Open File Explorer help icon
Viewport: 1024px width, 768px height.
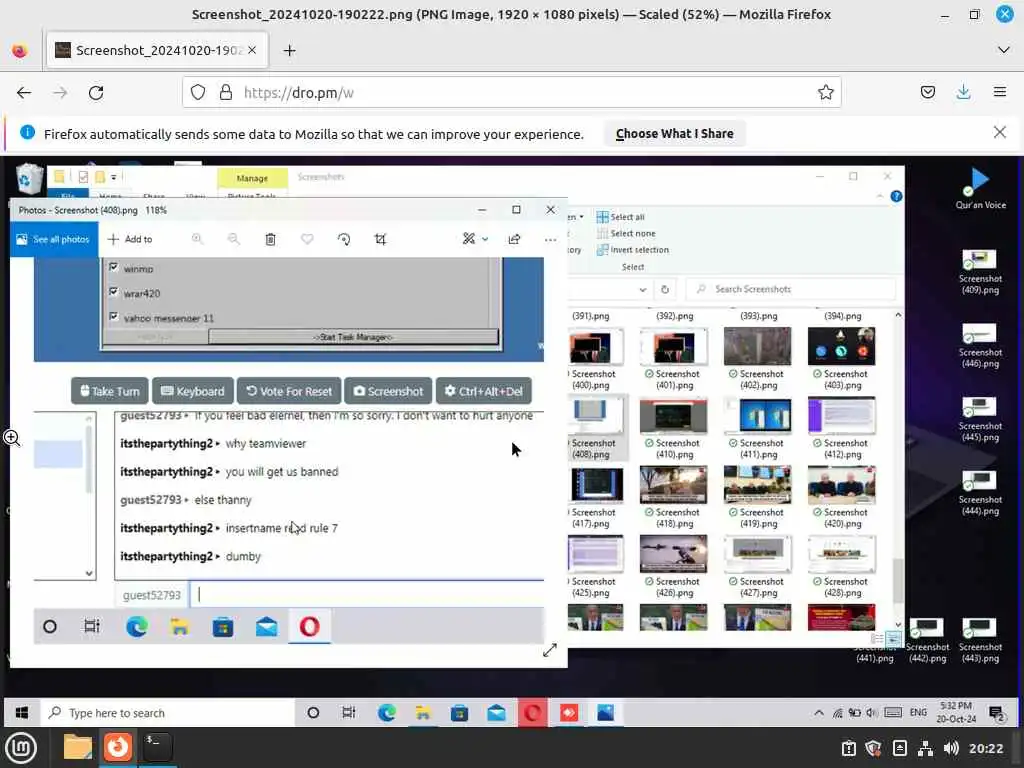point(896,196)
